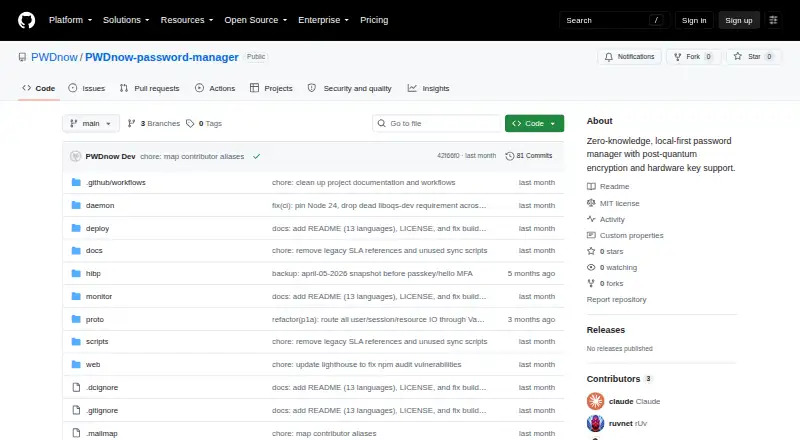Screen dimensions: 800x440
Task: Open the Resources dropdown
Action: (x=187, y=20)
